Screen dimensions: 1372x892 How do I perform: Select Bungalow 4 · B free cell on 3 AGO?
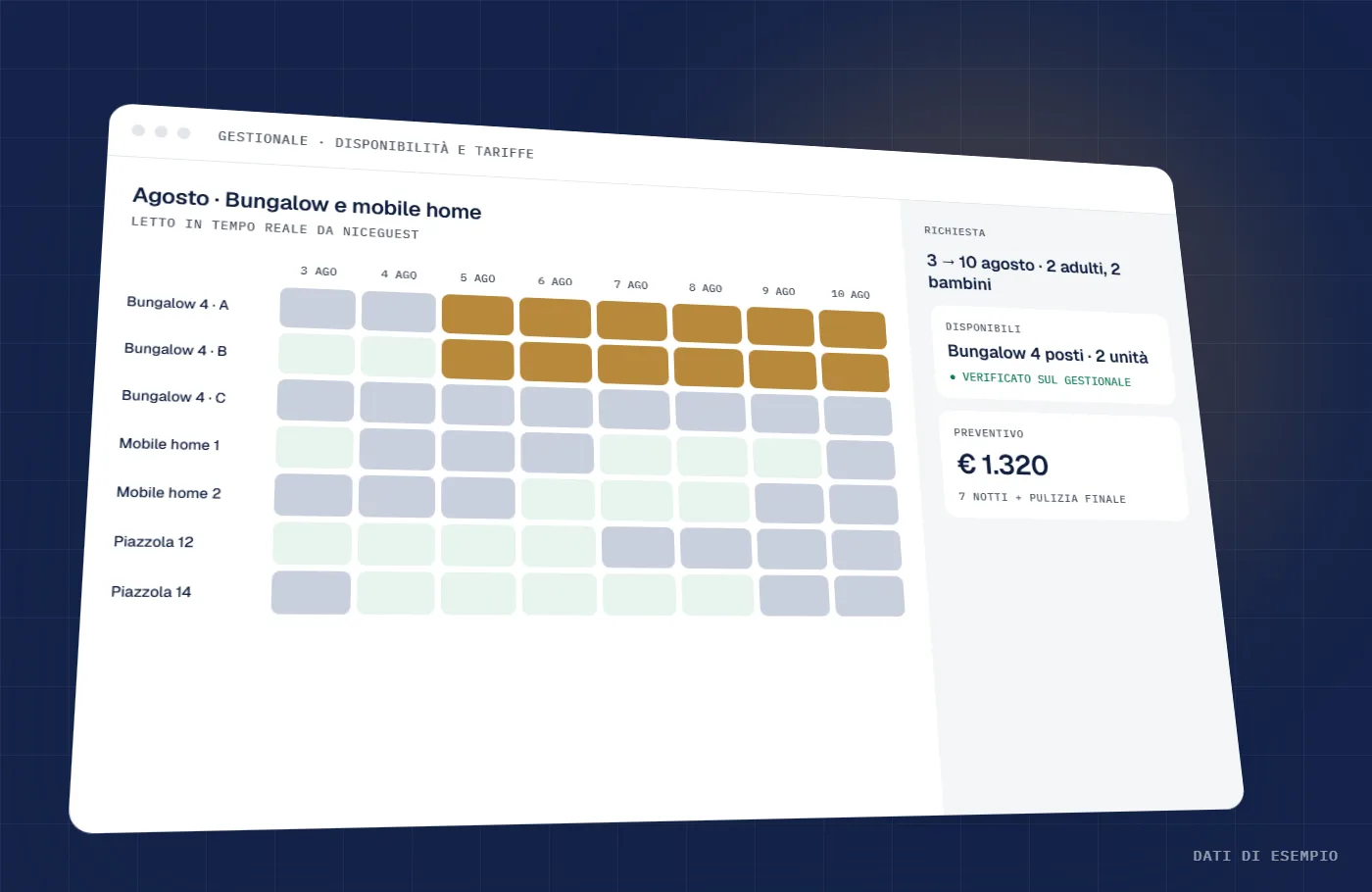317,354
